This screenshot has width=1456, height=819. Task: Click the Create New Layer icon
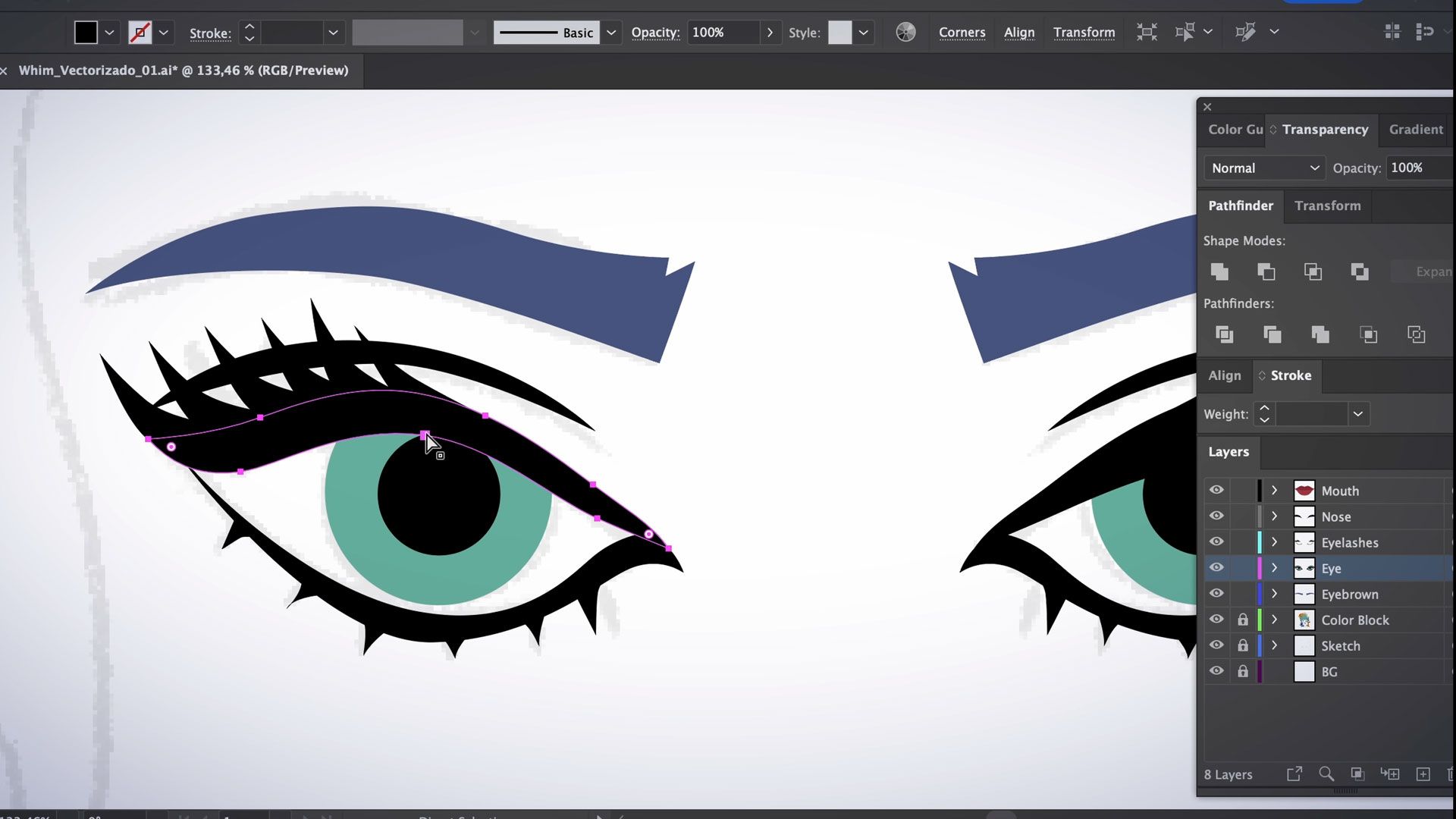[x=1423, y=774]
